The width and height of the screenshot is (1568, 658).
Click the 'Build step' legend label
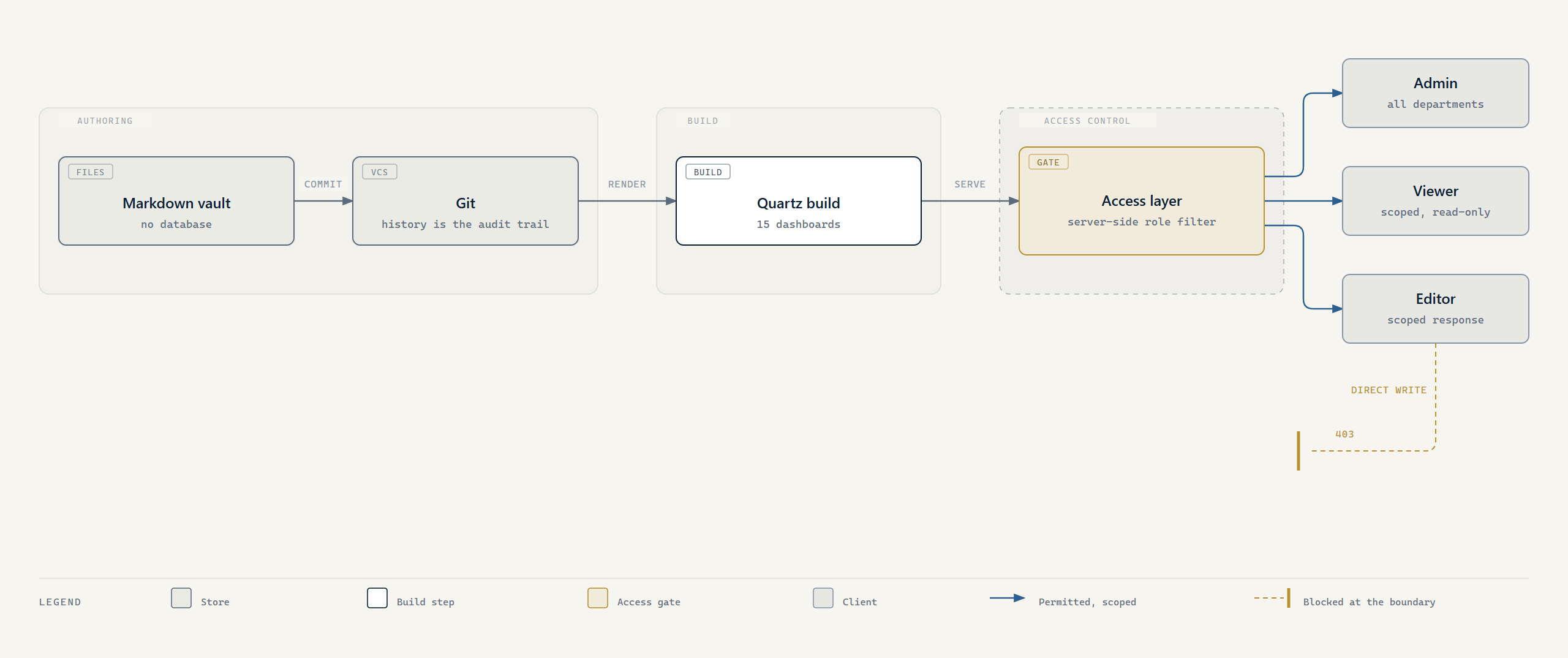[x=426, y=602]
